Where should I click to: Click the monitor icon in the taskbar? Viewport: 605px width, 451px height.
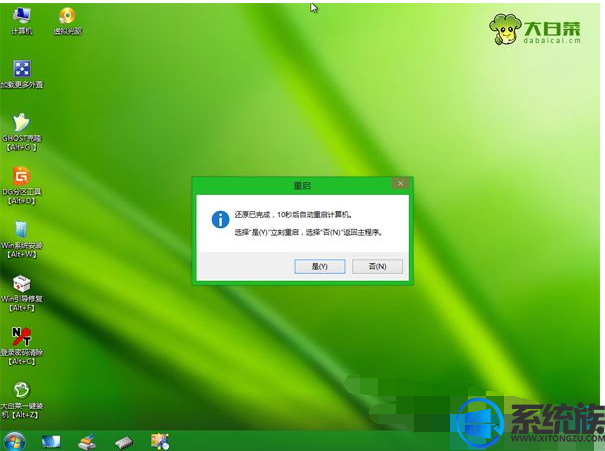pos(51,441)
